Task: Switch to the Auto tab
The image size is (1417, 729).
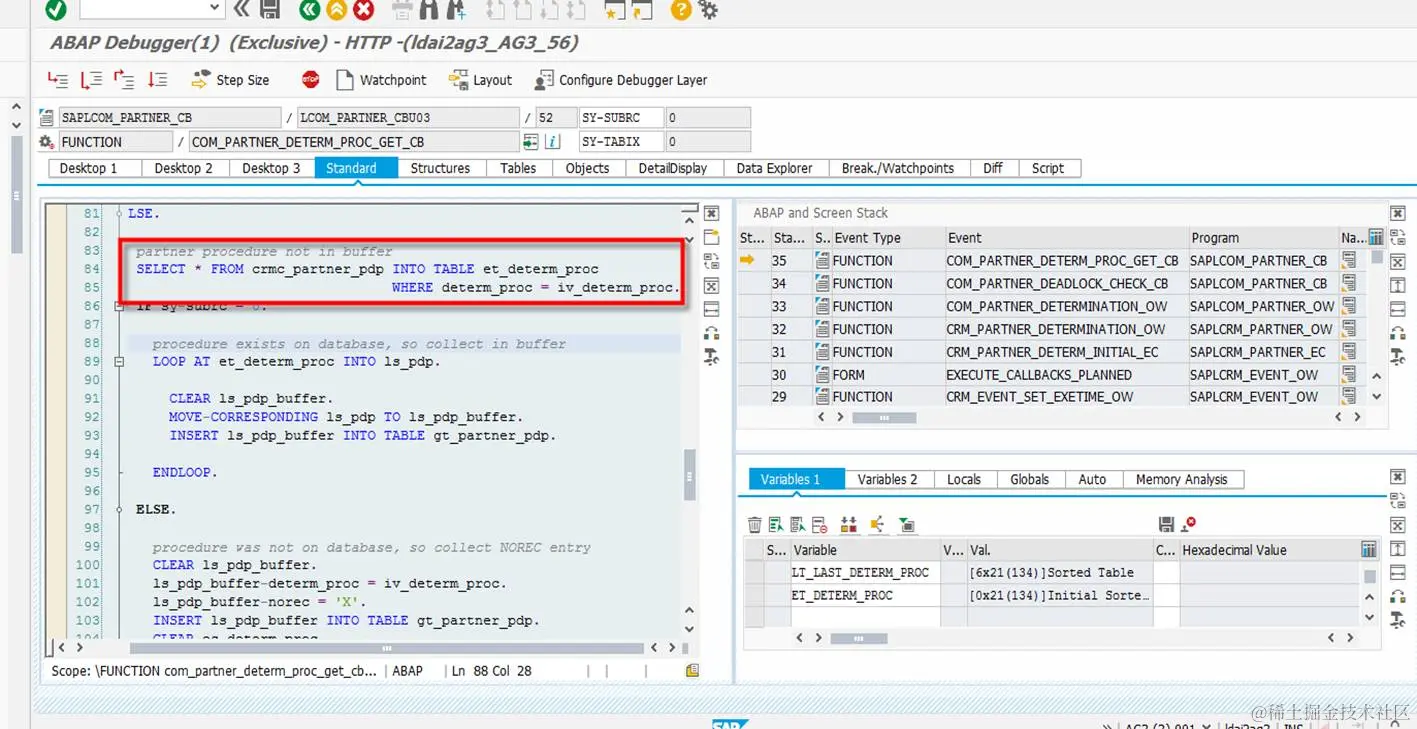Action: (x=1092, y=479)
